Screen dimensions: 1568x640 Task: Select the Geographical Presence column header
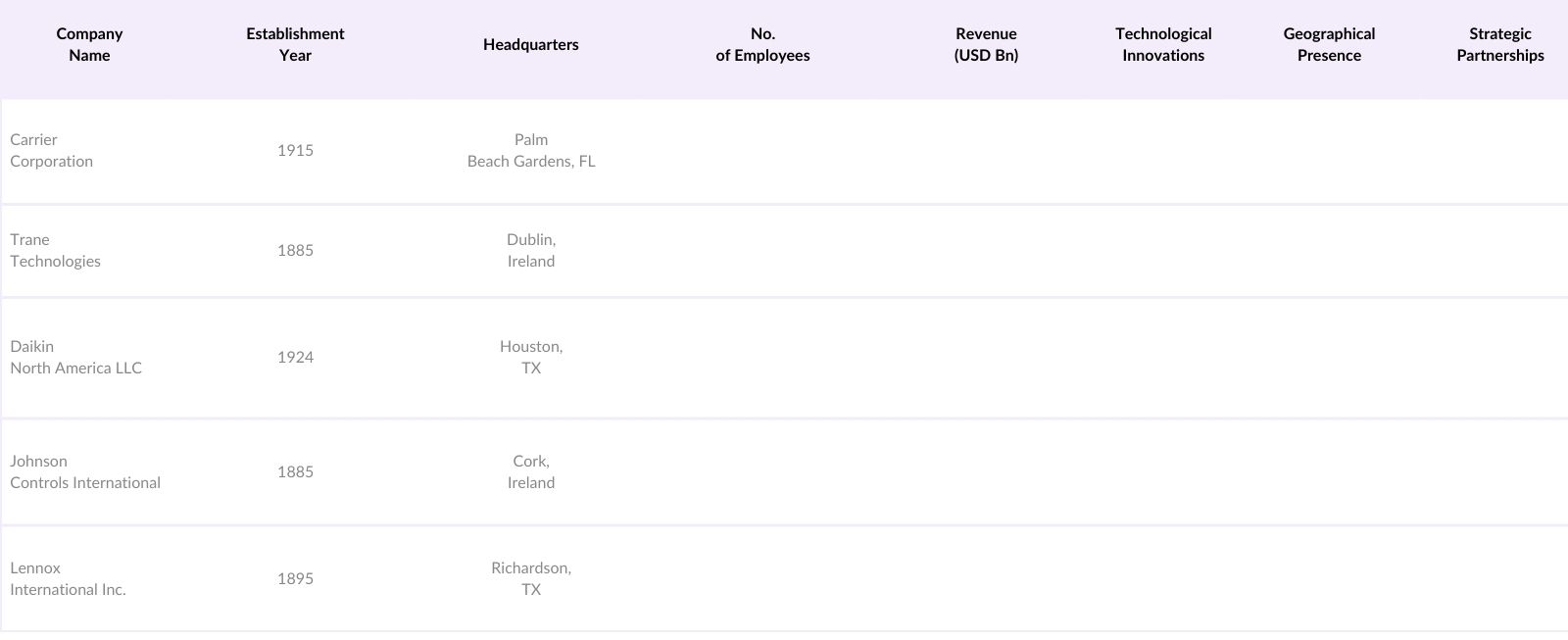coord(1329,45)
